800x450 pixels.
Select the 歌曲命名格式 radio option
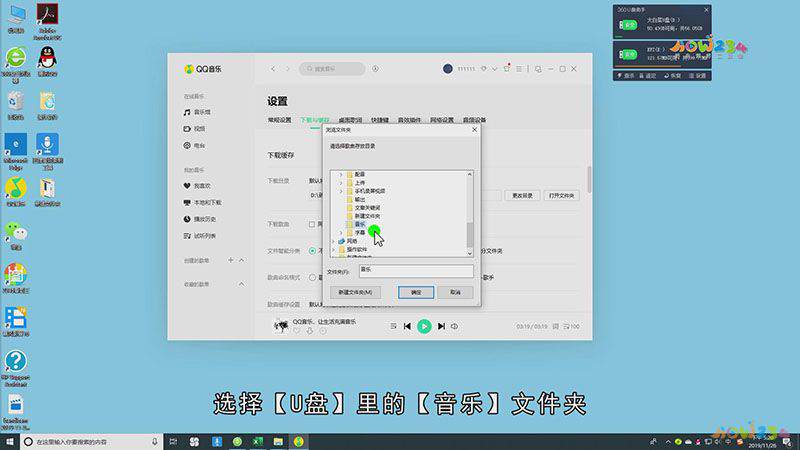tap(312, 278)
